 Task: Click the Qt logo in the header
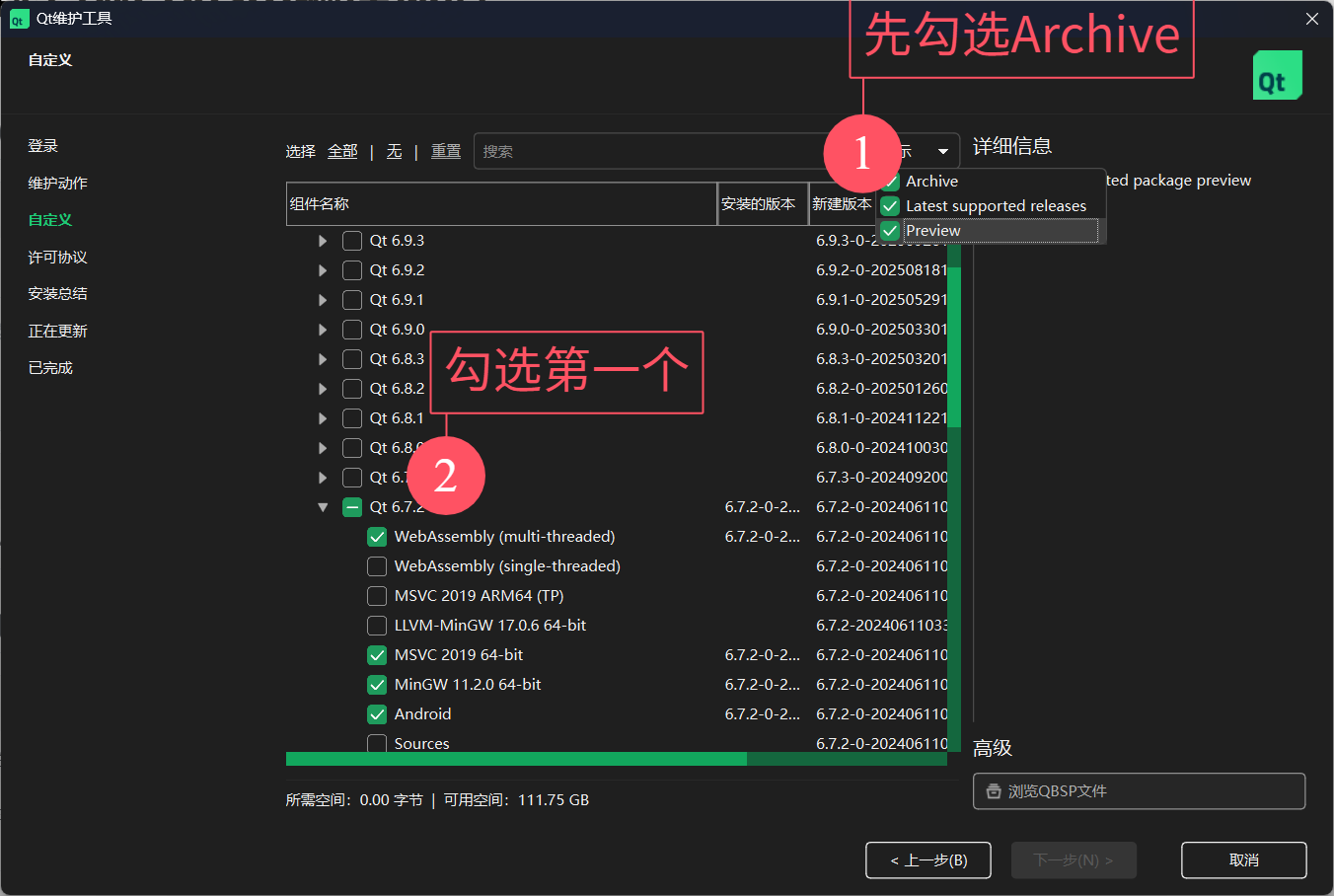(1277, 76)
